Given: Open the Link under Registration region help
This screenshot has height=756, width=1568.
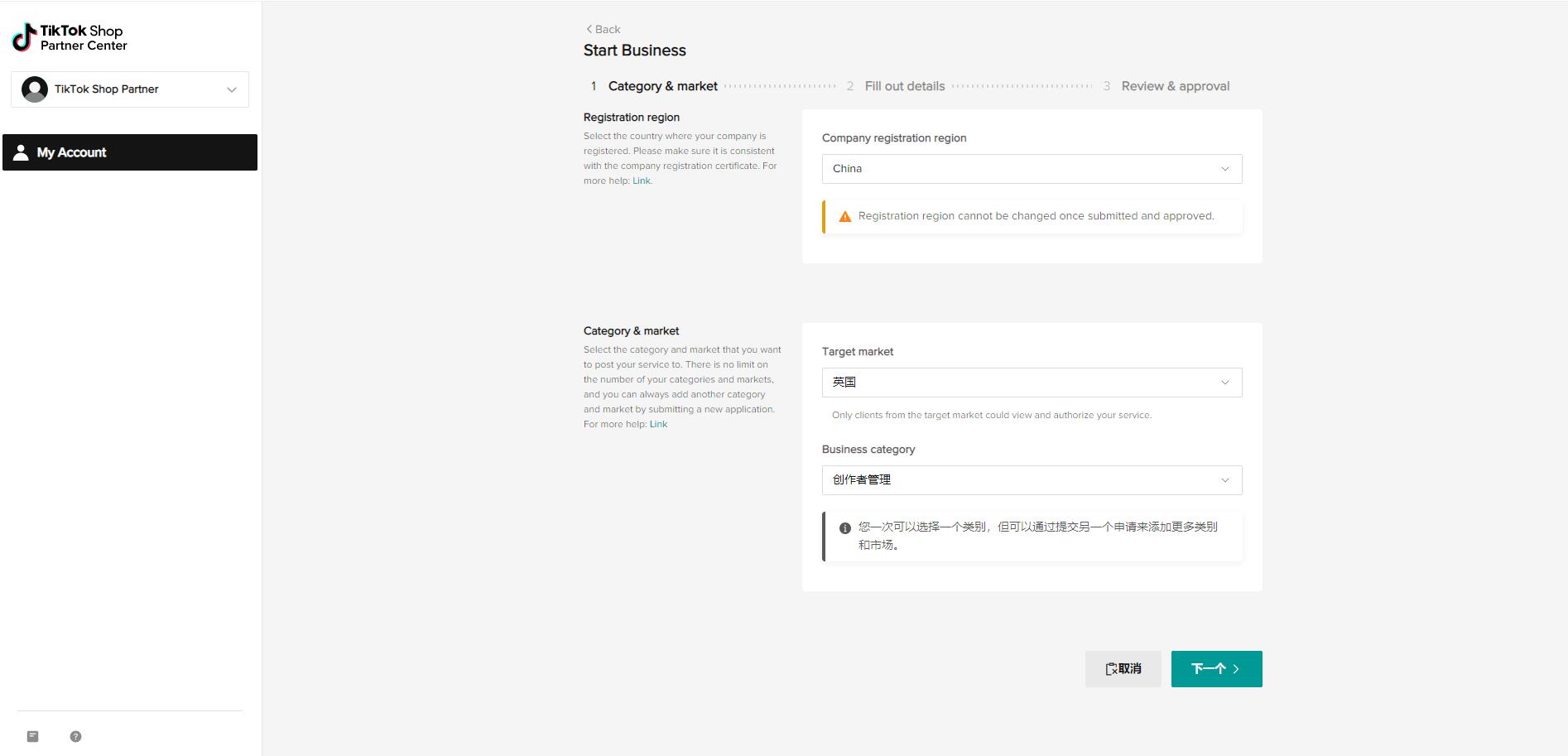Looking at the screenshot, I should point(642,181).
